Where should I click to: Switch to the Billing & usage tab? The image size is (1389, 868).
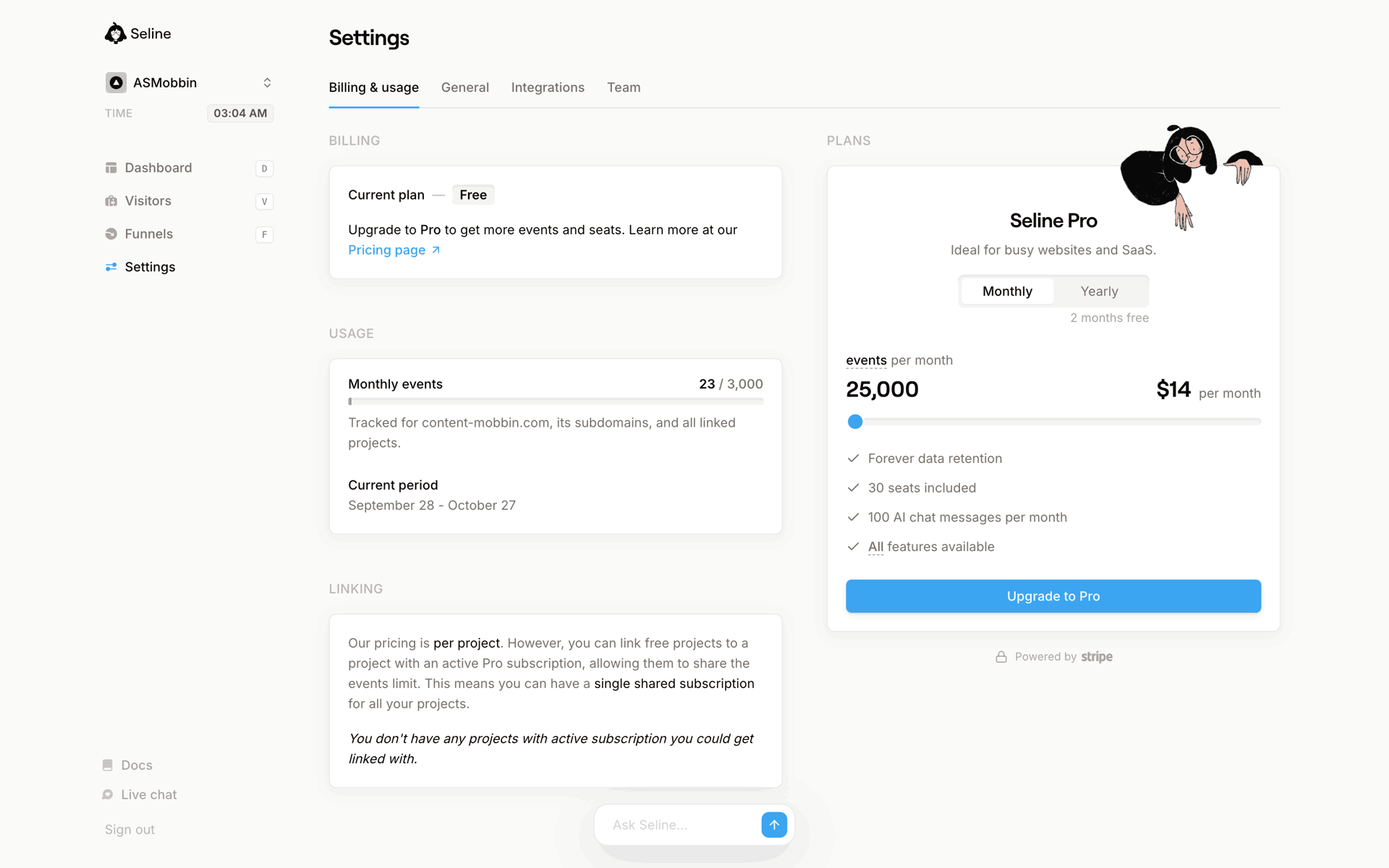tap(374, 88)
